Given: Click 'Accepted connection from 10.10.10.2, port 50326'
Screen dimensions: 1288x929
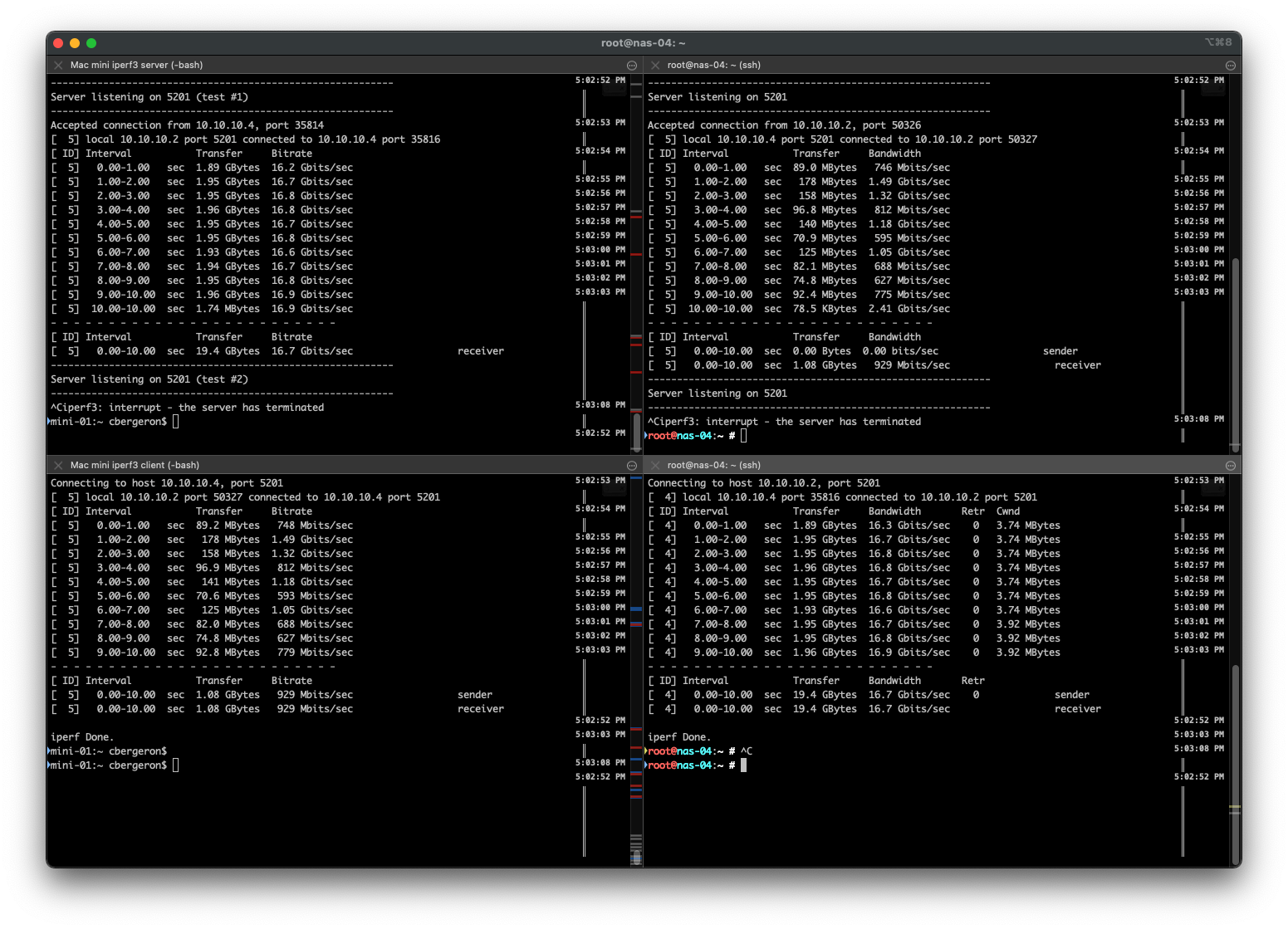Looking at the screenshot, I should [785, 125].
